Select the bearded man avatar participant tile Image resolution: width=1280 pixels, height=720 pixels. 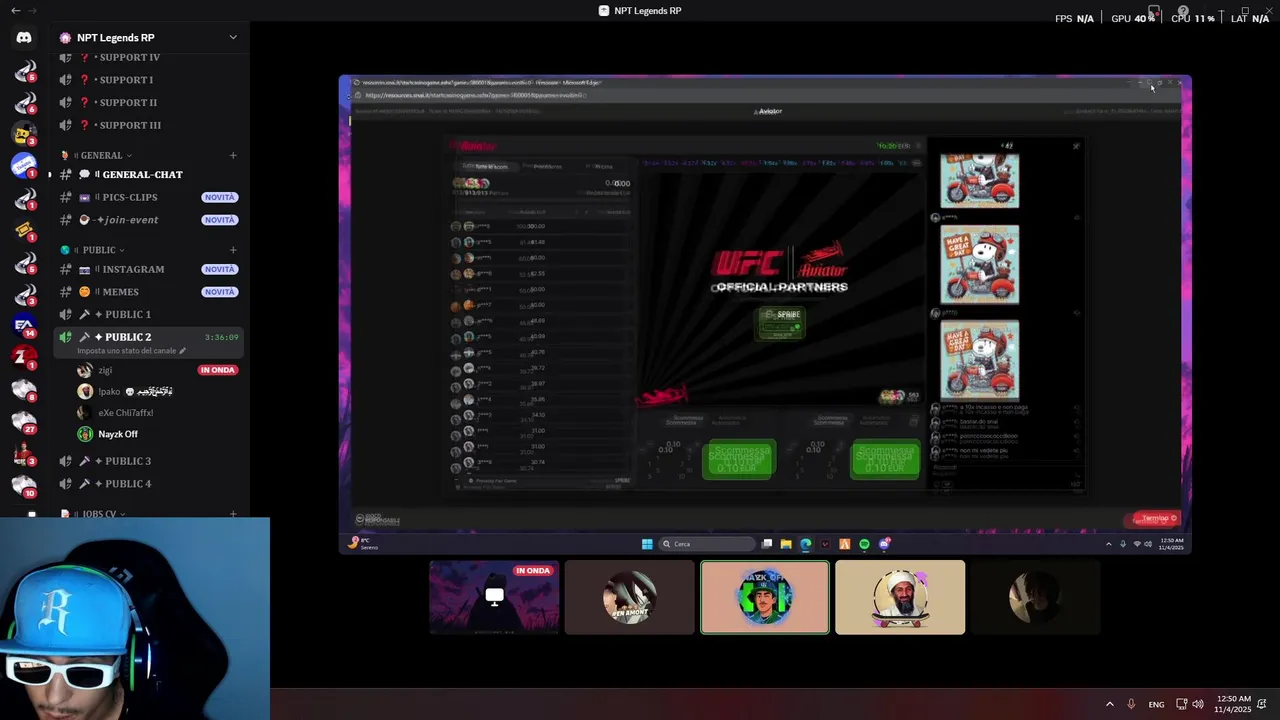point(900,597)
